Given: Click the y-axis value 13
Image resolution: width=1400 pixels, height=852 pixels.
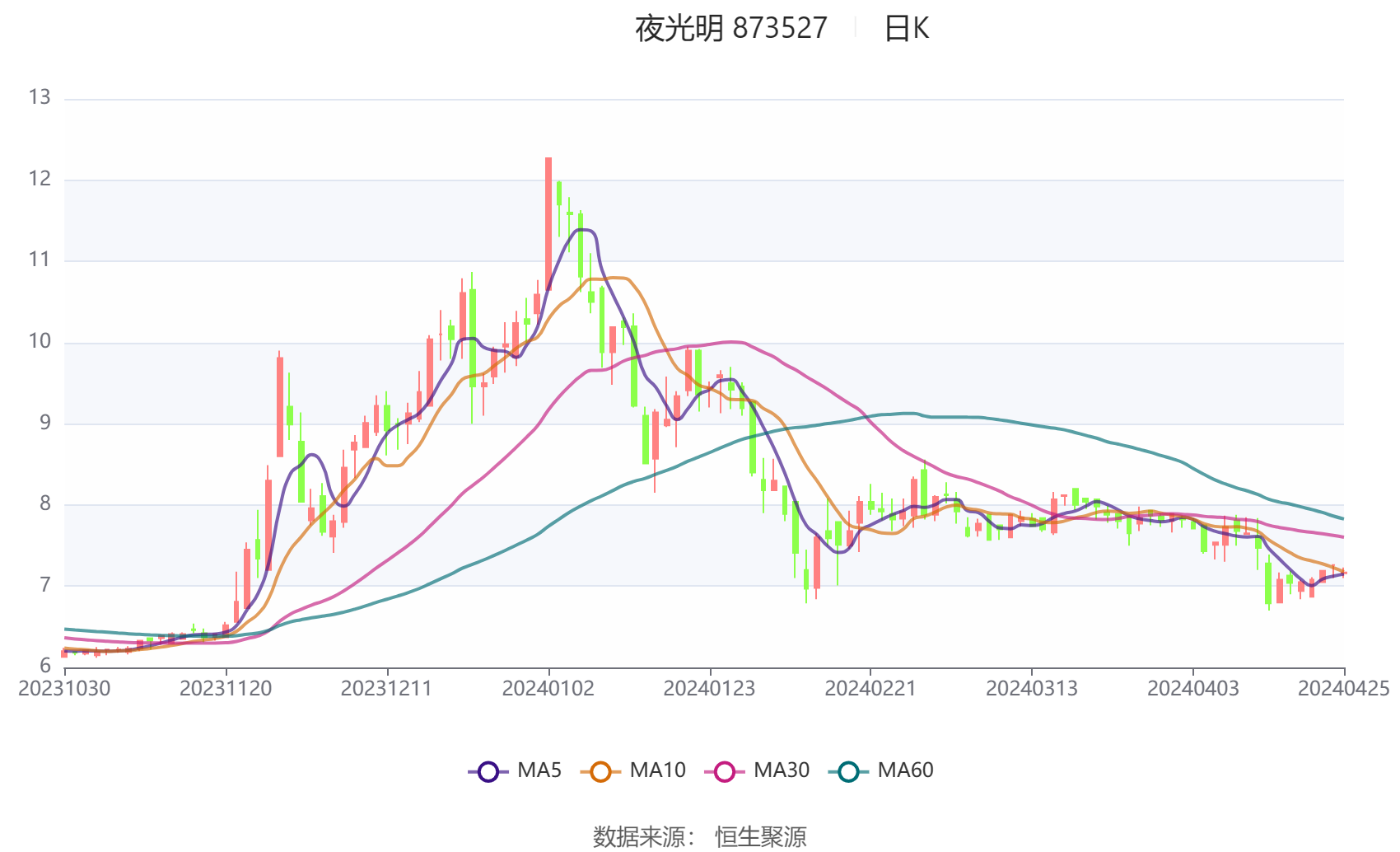Looking at the screenshot, I should (40, 97).
